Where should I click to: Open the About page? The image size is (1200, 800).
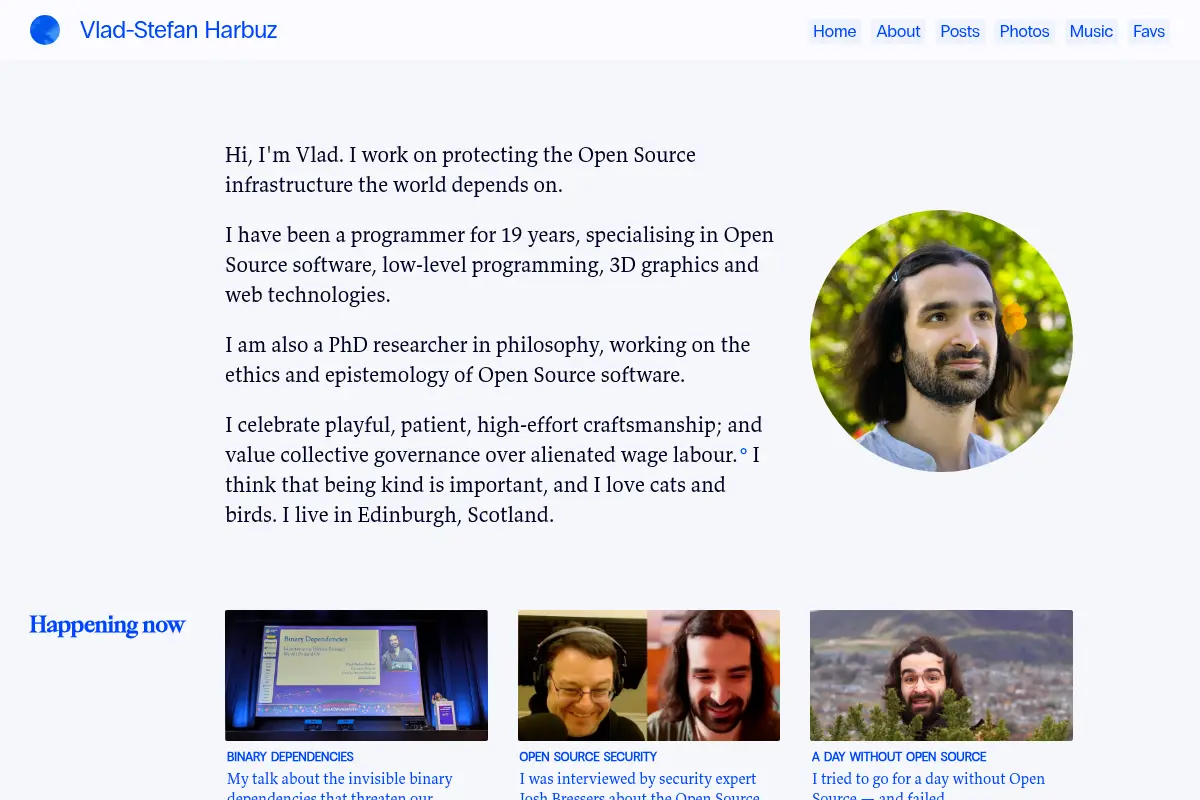coord(898,31)
